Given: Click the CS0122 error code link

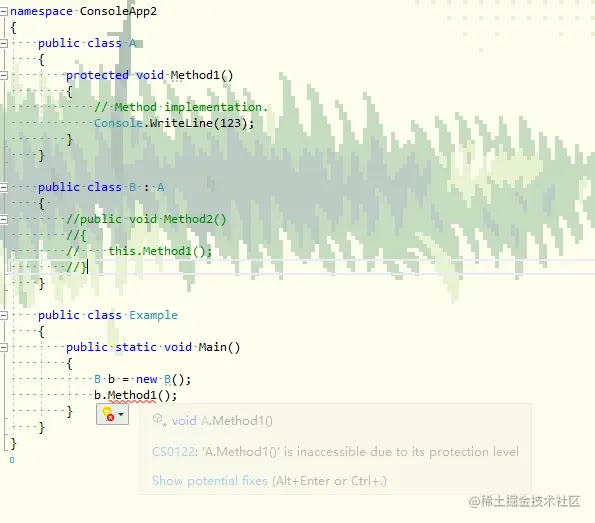Looking at the screenshot, I should (173, 452).
